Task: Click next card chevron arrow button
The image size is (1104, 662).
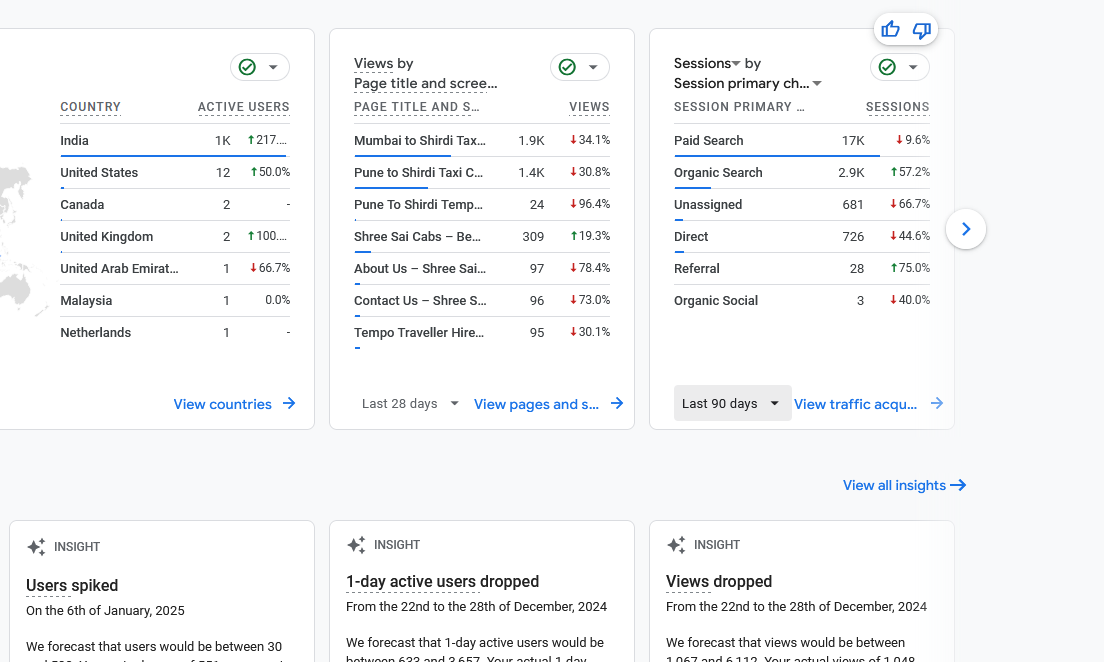Action: (x=965, y=229)
